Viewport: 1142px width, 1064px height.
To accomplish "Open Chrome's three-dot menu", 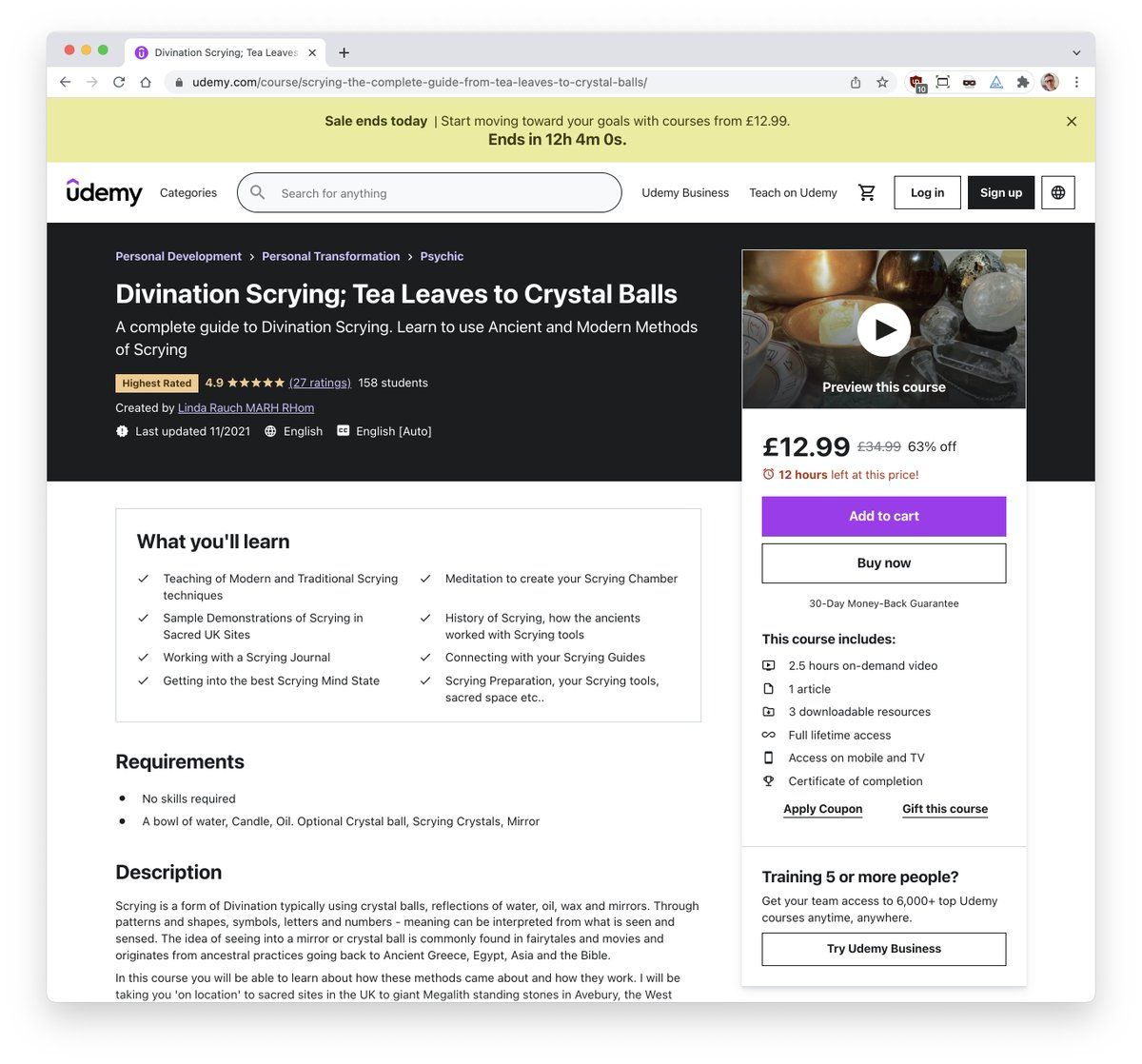I will pyautogui.click(x=1076, y=82).
